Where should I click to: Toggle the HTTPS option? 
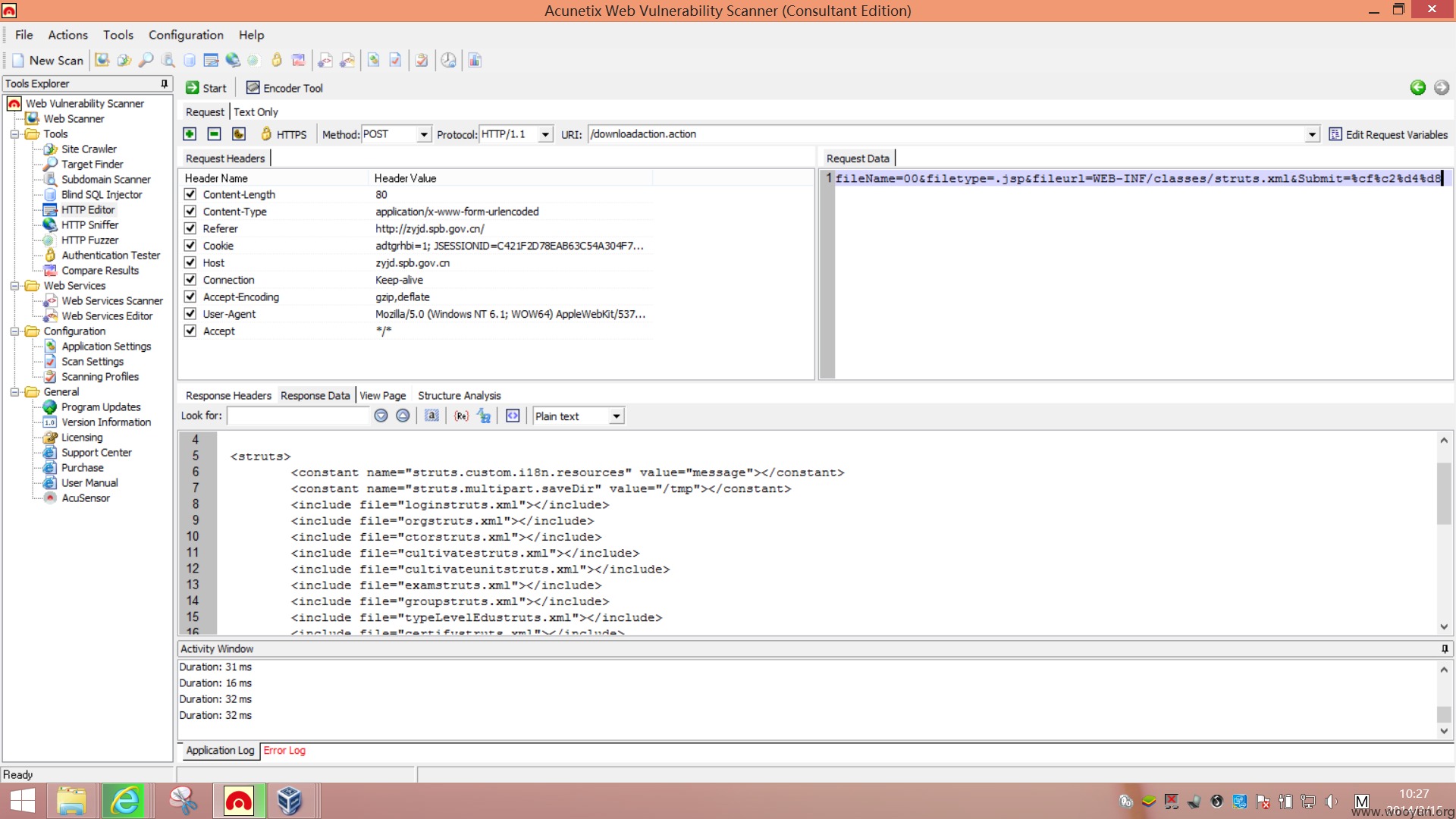(x=284, y=134)
